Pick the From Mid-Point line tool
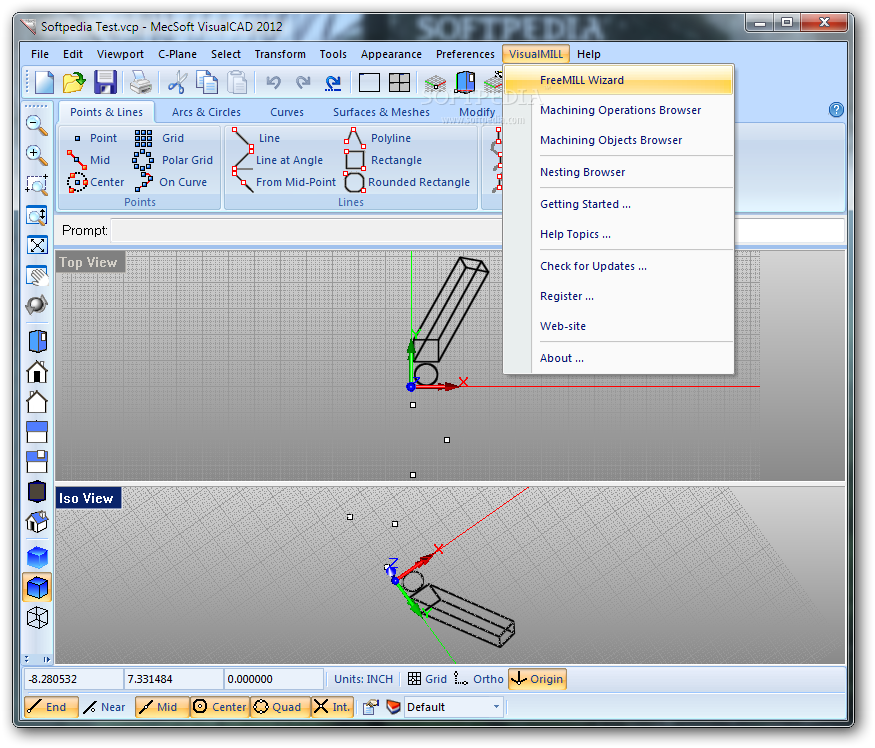Screen dimensions: 875x748 click(284, 182)
